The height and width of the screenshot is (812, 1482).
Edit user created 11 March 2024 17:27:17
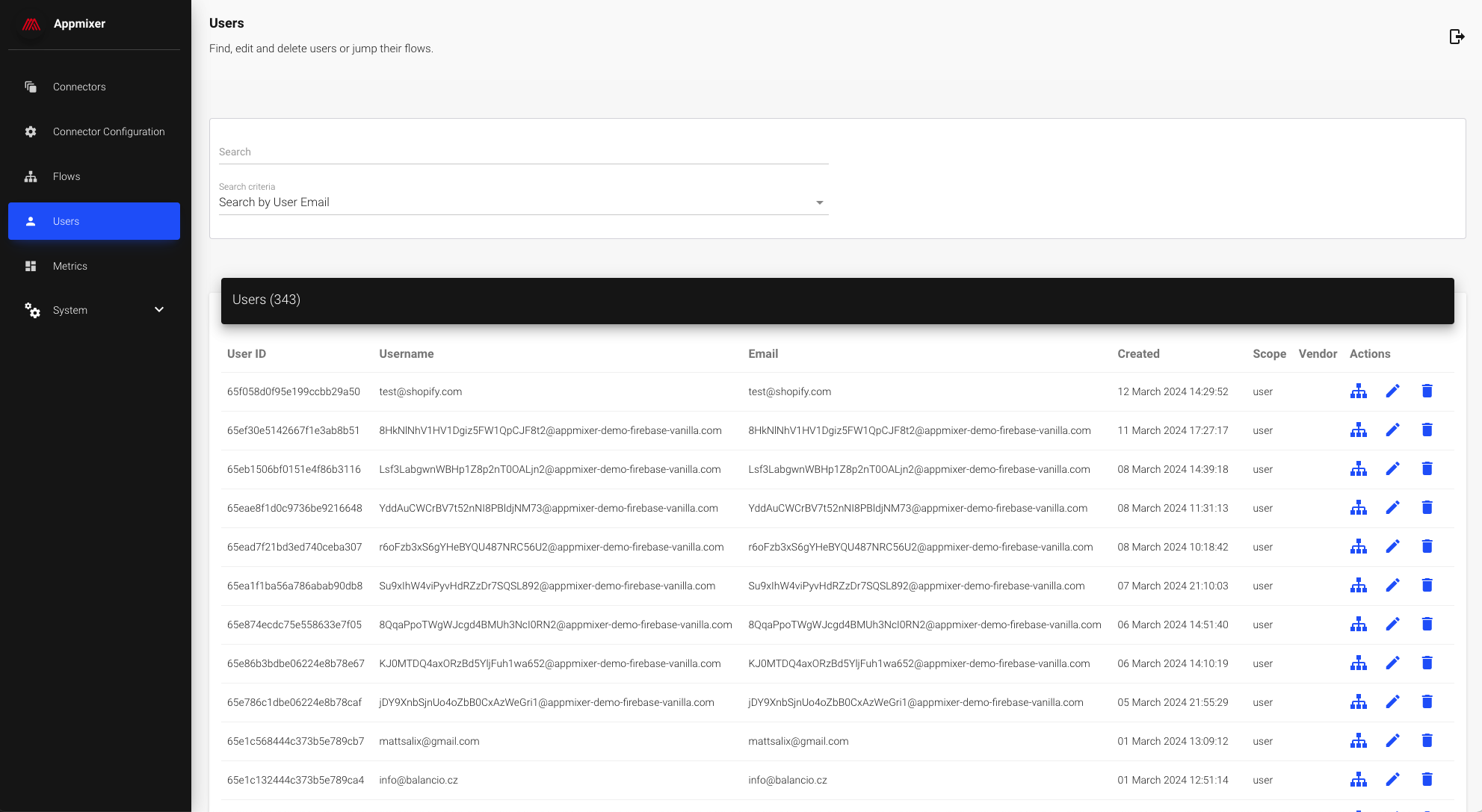[1392, 430]
